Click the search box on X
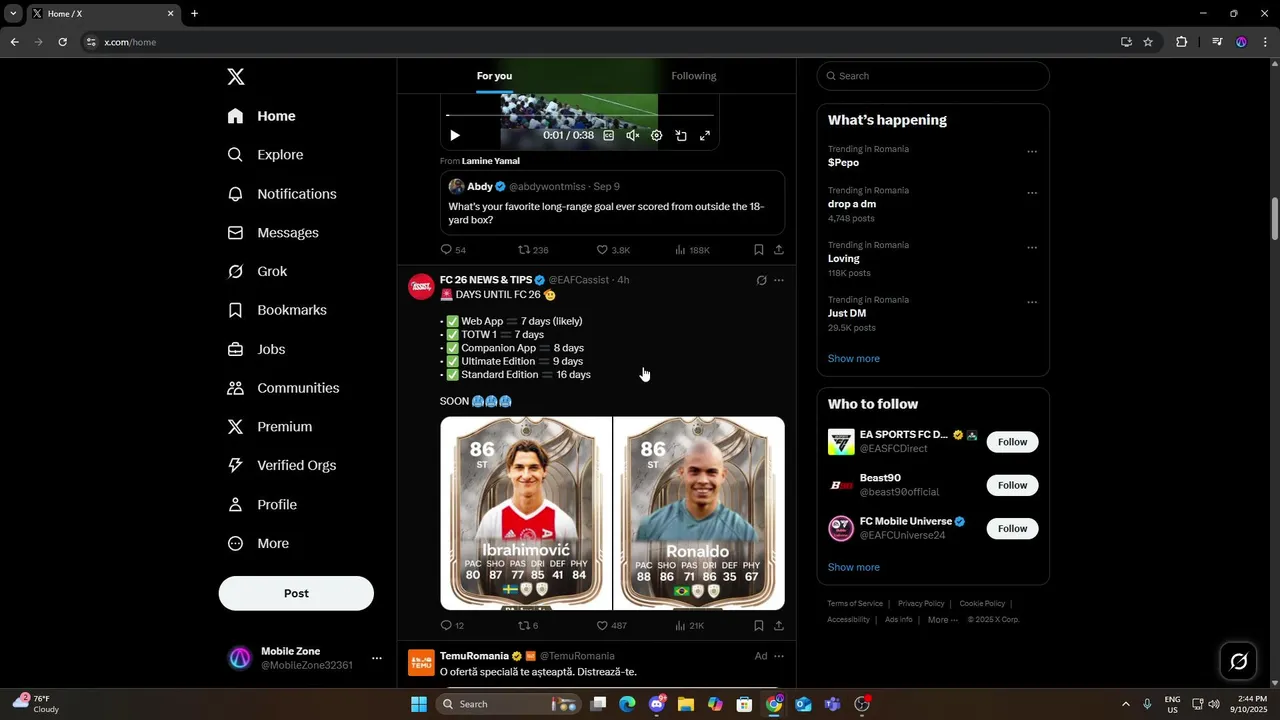 pyautogui.click(x=933, y=76)
